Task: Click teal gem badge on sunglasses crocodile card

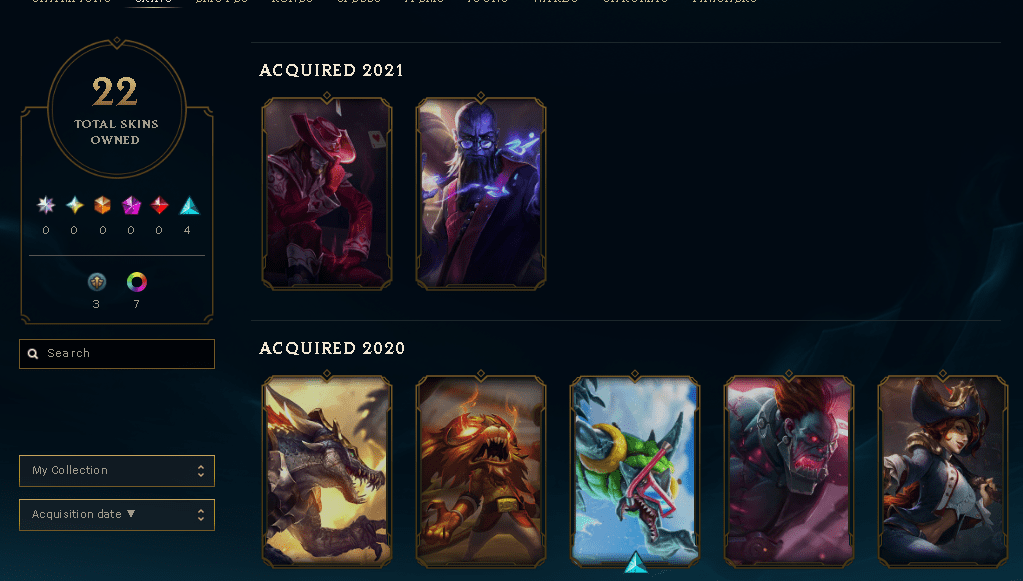Action: [x=635, y=562]
